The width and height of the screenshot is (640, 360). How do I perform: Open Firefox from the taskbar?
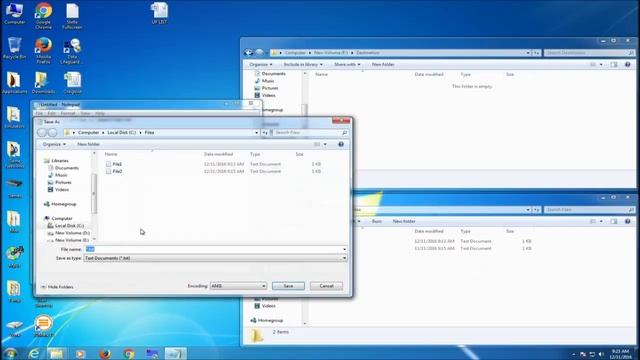(105, 353)
